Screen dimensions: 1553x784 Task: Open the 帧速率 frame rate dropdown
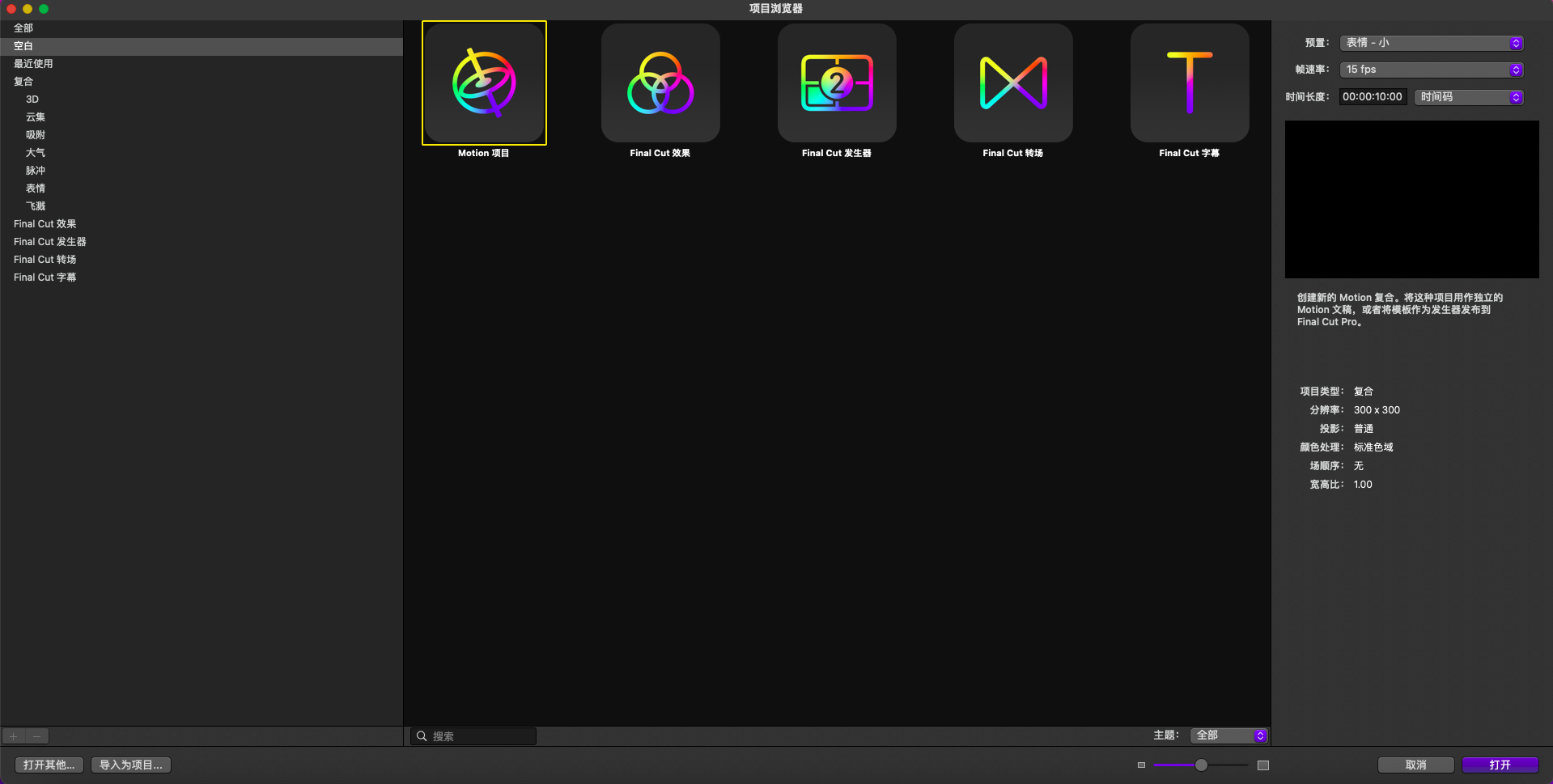point(1432,70)
